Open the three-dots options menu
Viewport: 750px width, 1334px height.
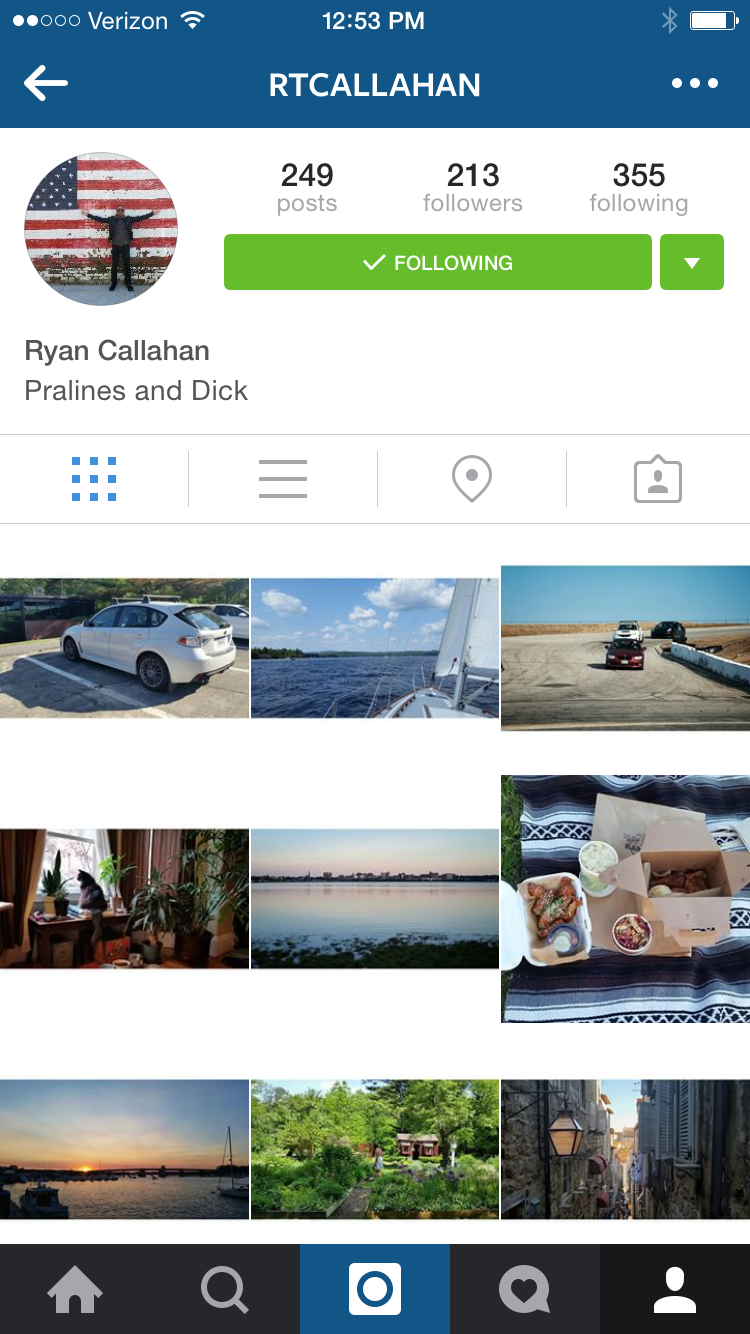pos(694,84)
